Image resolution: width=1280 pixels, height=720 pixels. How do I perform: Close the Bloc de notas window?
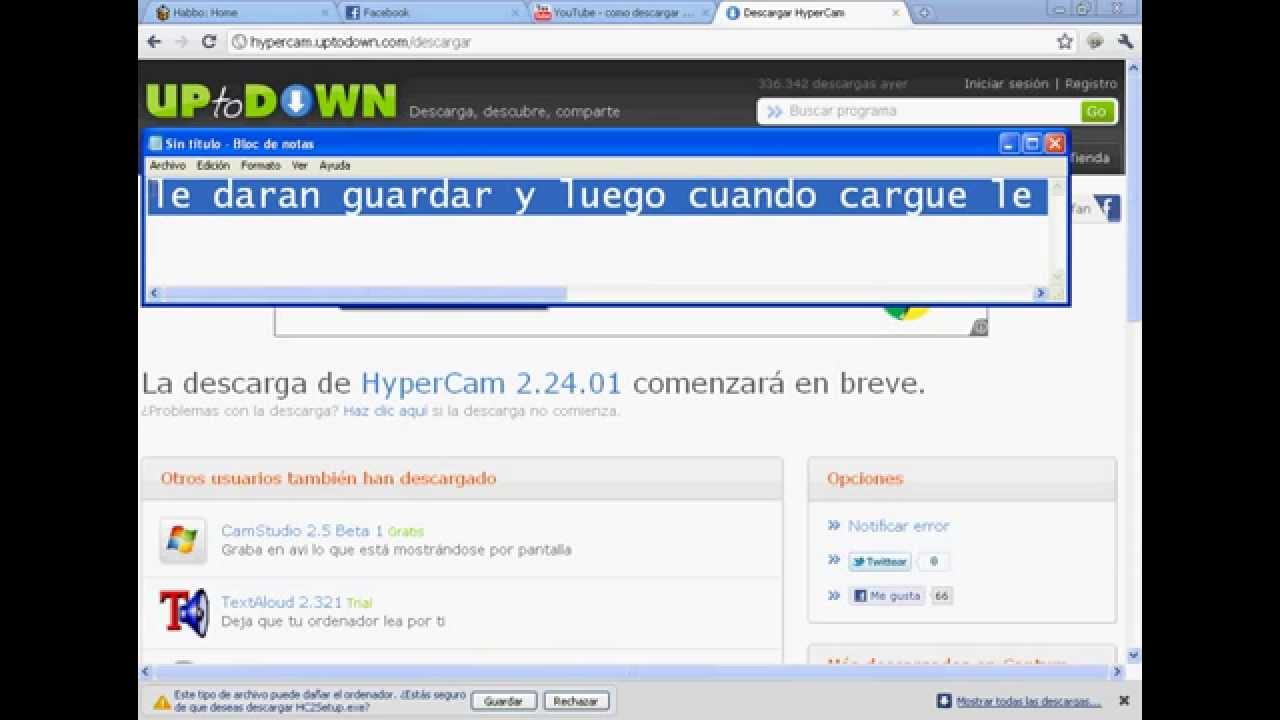point(1055,143)
